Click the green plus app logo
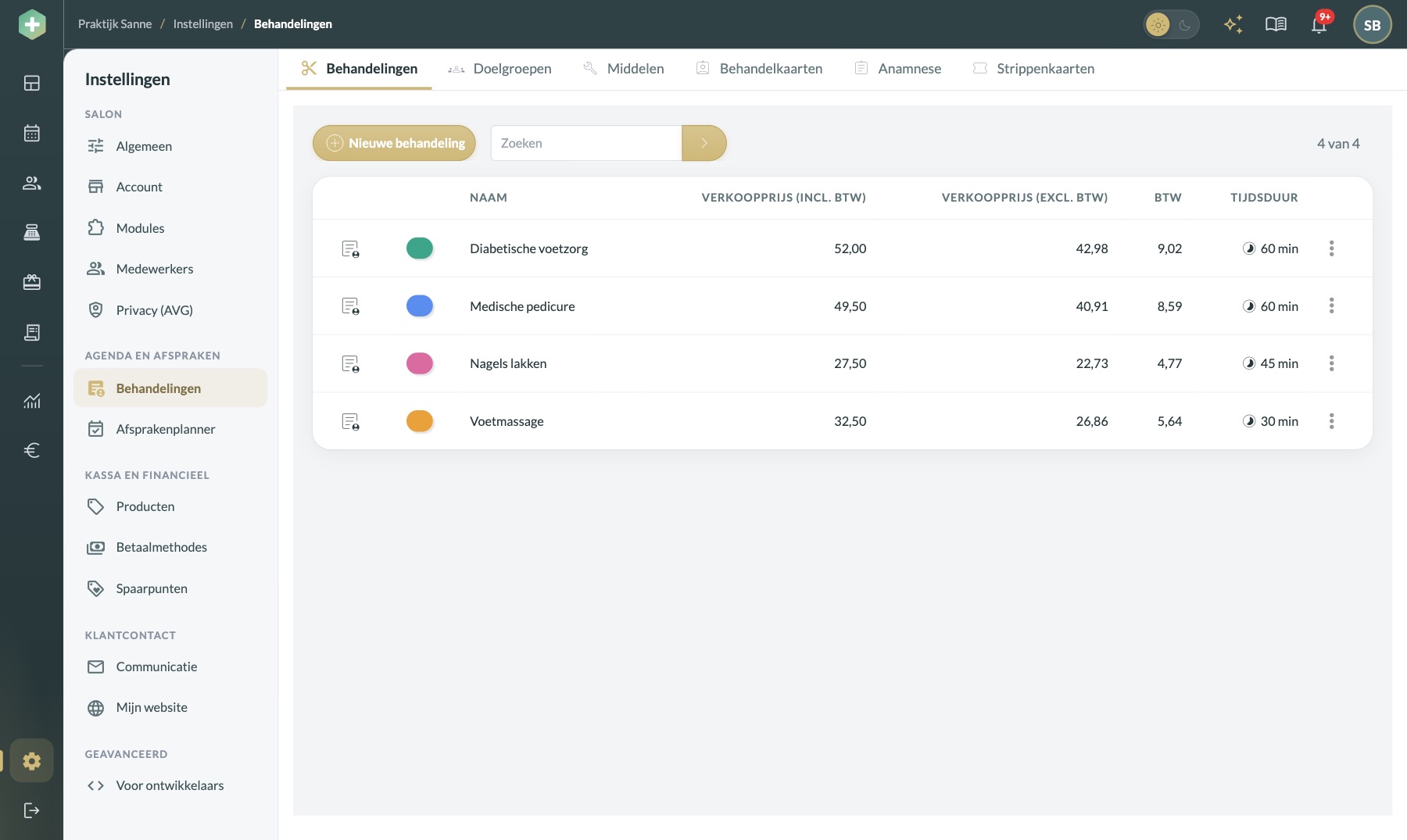 (x=32, y=24)
